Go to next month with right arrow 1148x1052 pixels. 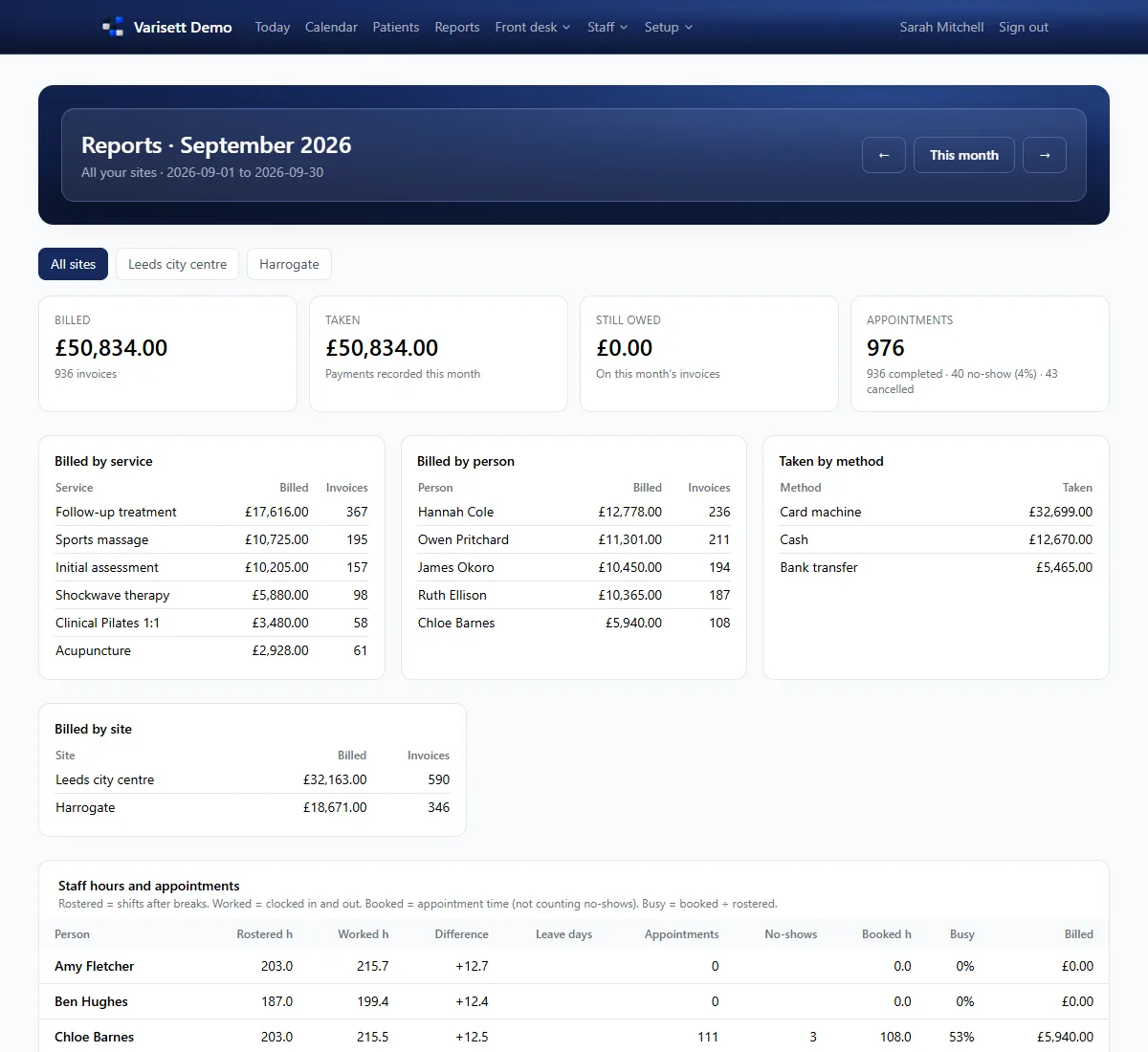point(1045,155)
